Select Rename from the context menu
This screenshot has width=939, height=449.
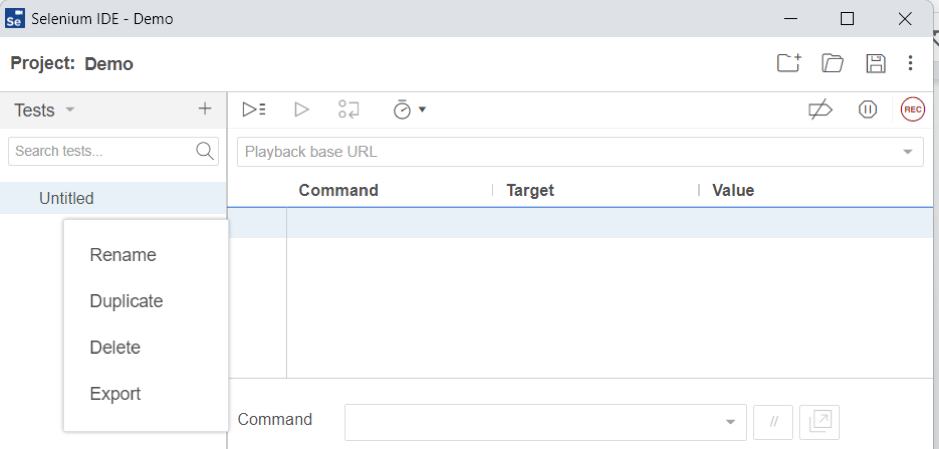(123, 255)
